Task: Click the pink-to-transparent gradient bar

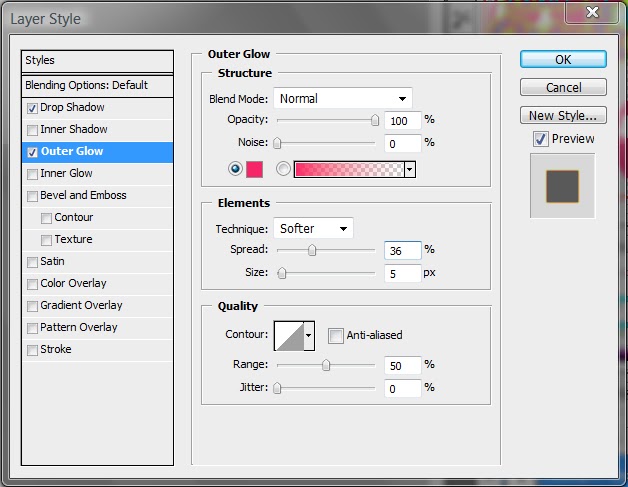Action: click(x=349, y=169)
